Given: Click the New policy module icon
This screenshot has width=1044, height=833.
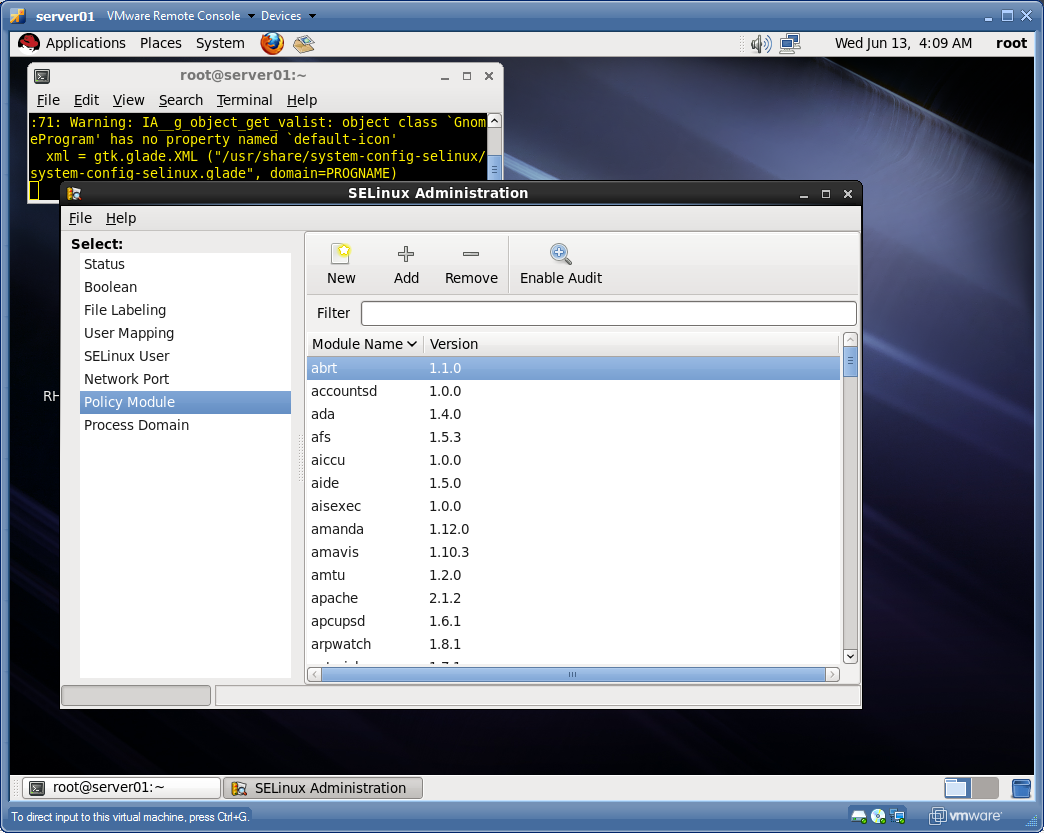Looking at the screenshot, I should pyautogui.click(x=340, y=254).
